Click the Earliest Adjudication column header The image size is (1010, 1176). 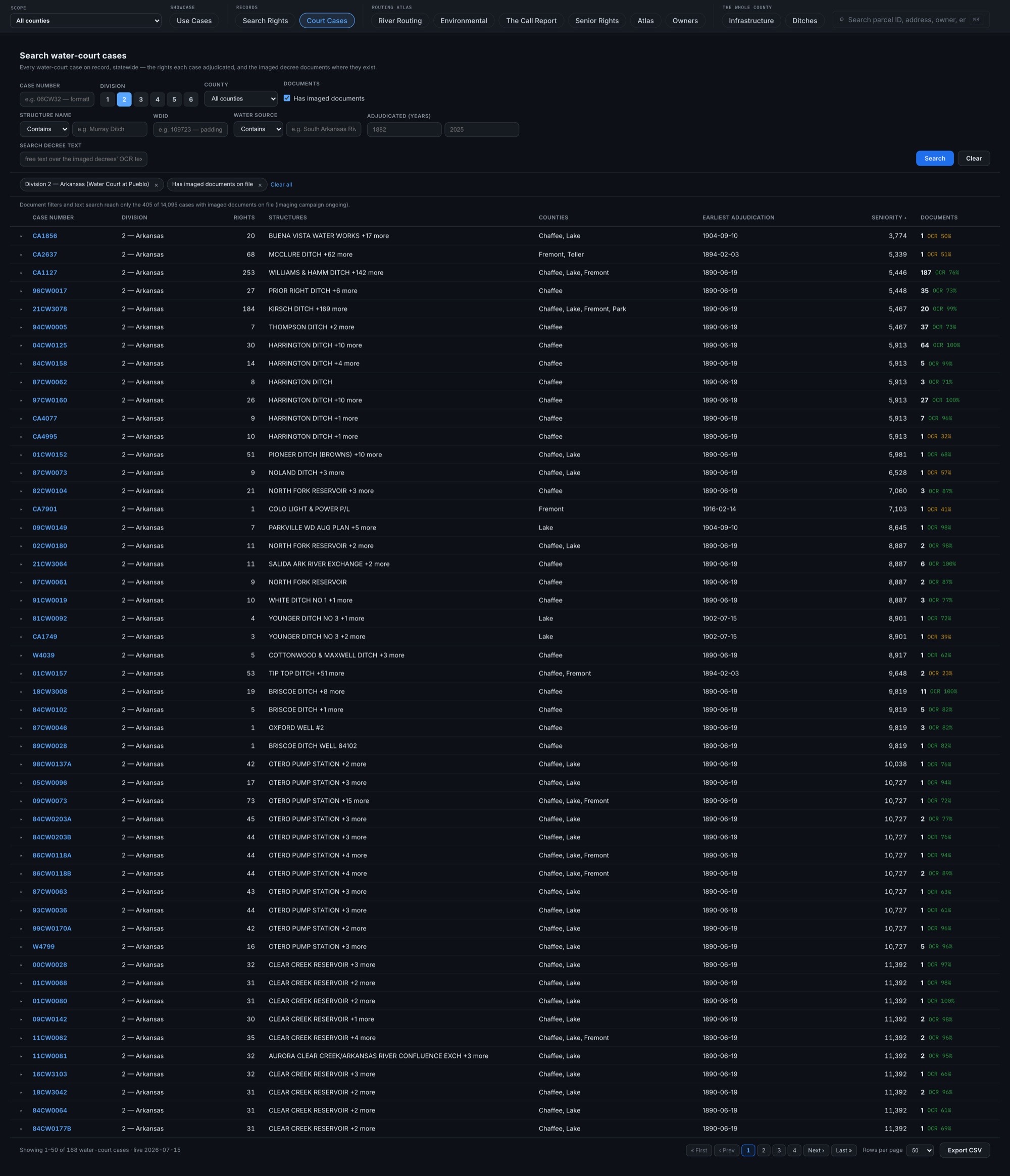[x=738, y=218]
